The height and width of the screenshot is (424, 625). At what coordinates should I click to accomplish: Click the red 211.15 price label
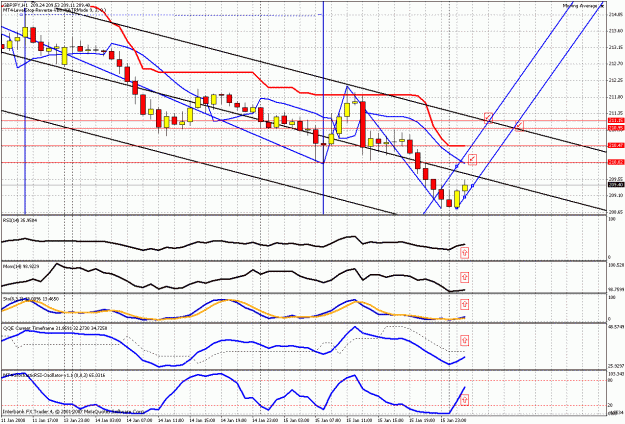[x=616, y=120]
